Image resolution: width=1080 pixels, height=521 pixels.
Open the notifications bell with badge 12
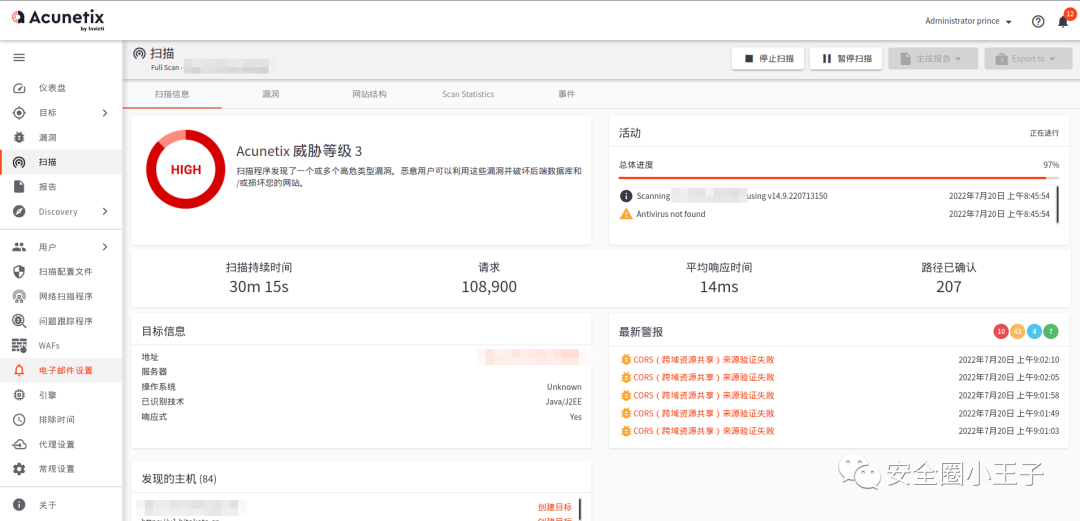(x=1063, y=21)
